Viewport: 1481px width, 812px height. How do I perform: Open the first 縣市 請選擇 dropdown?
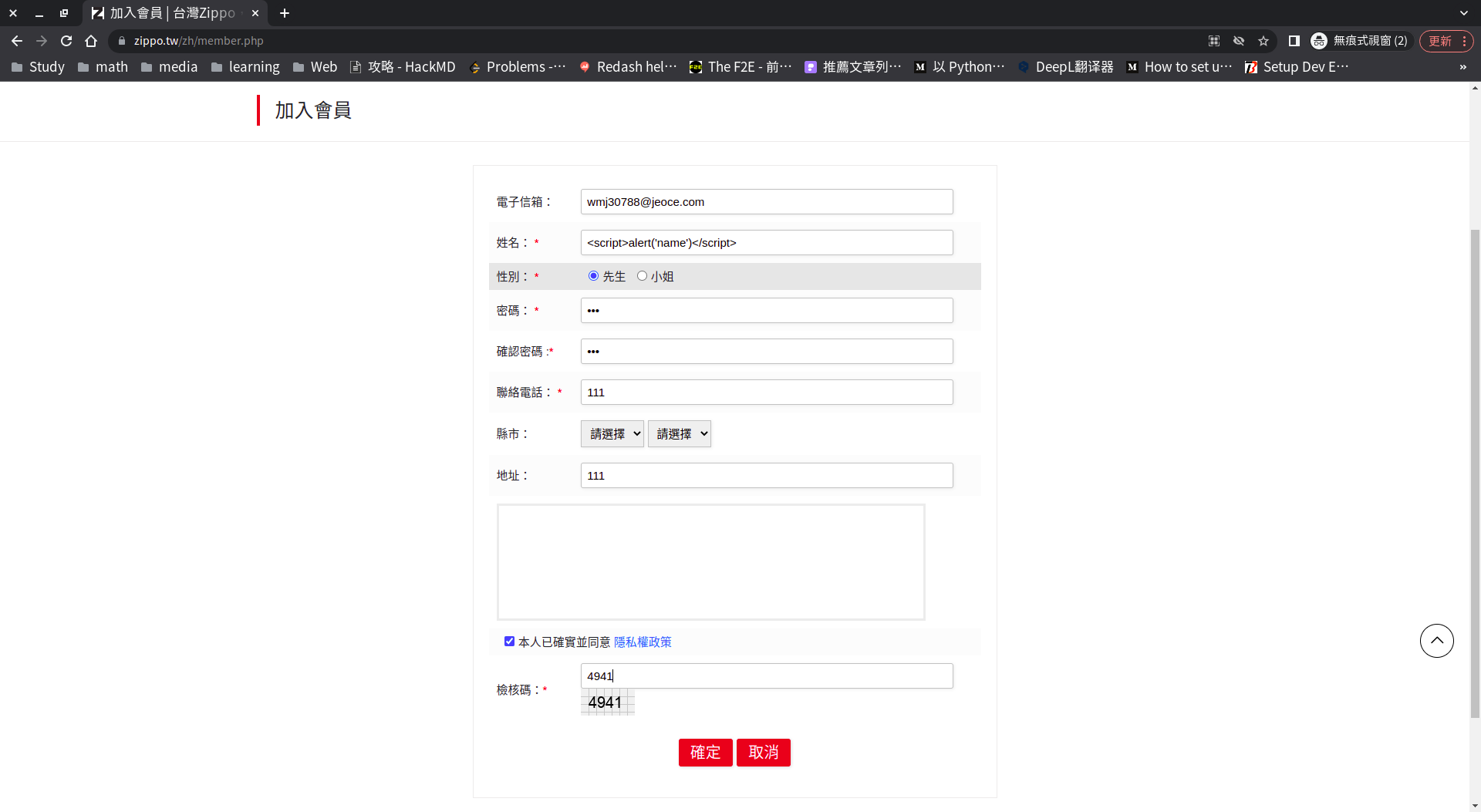coord(612,434)
